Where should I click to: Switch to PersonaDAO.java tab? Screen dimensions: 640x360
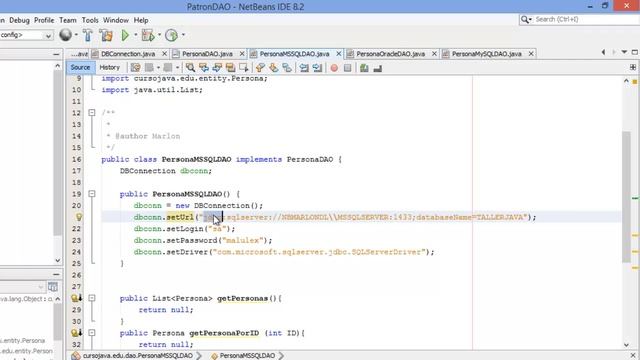[x=207, y=54]
